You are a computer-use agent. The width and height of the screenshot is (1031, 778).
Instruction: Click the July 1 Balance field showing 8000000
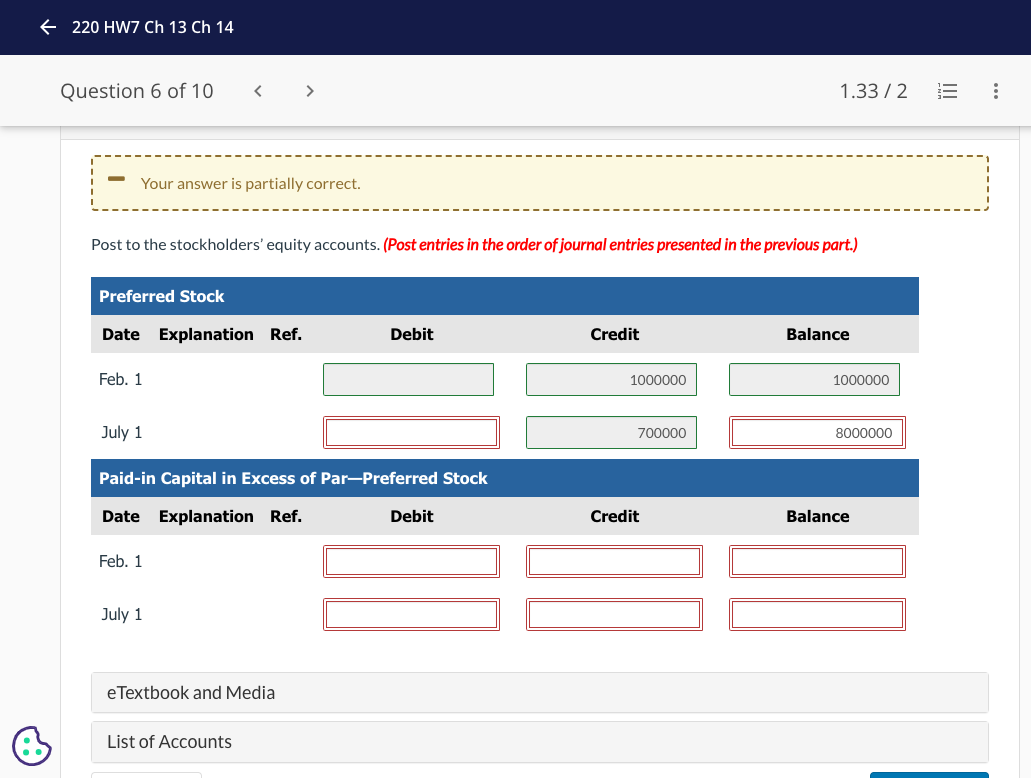[816, 431]
